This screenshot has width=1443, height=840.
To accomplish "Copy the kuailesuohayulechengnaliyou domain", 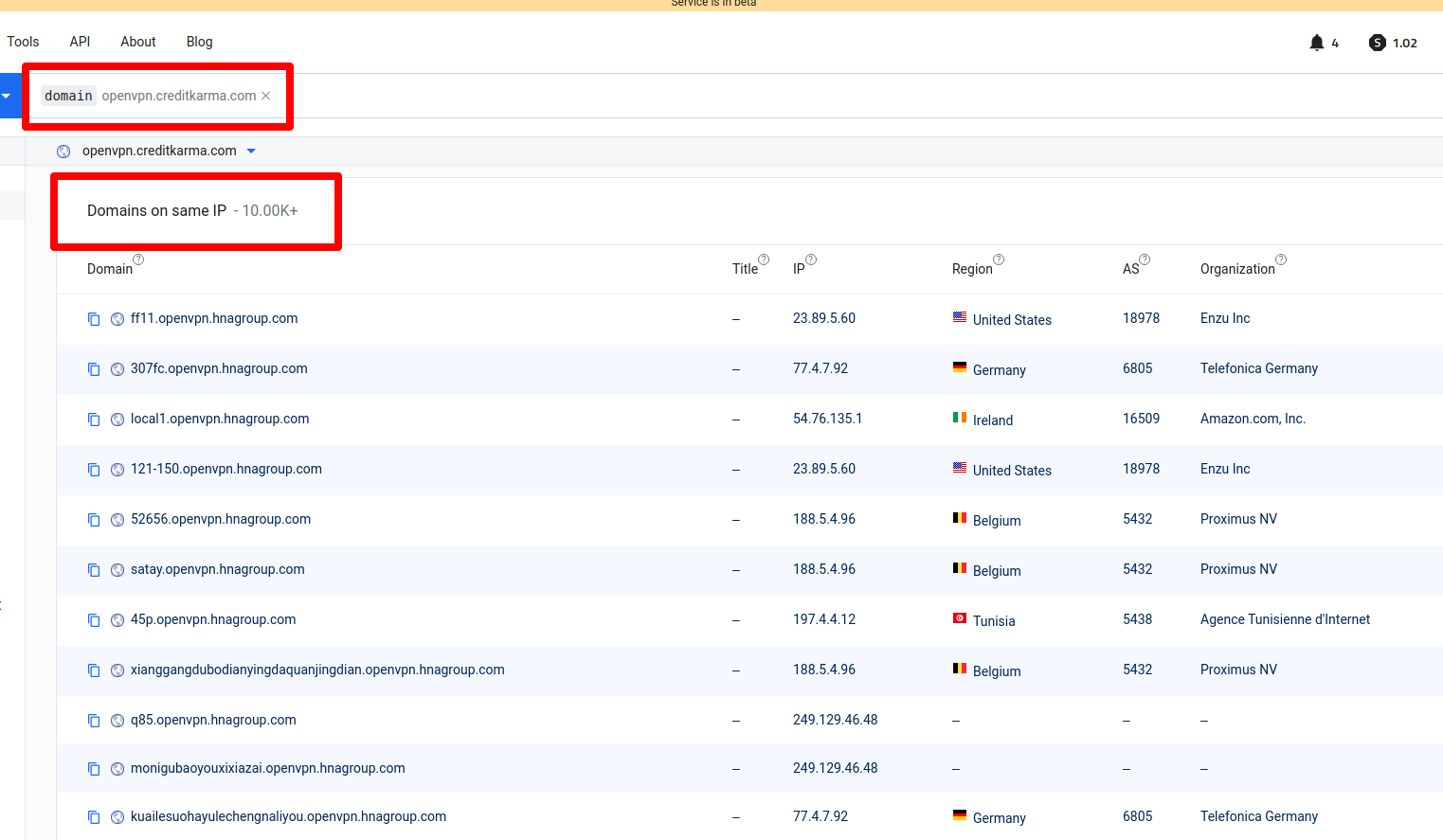I will tap(94, 817).
